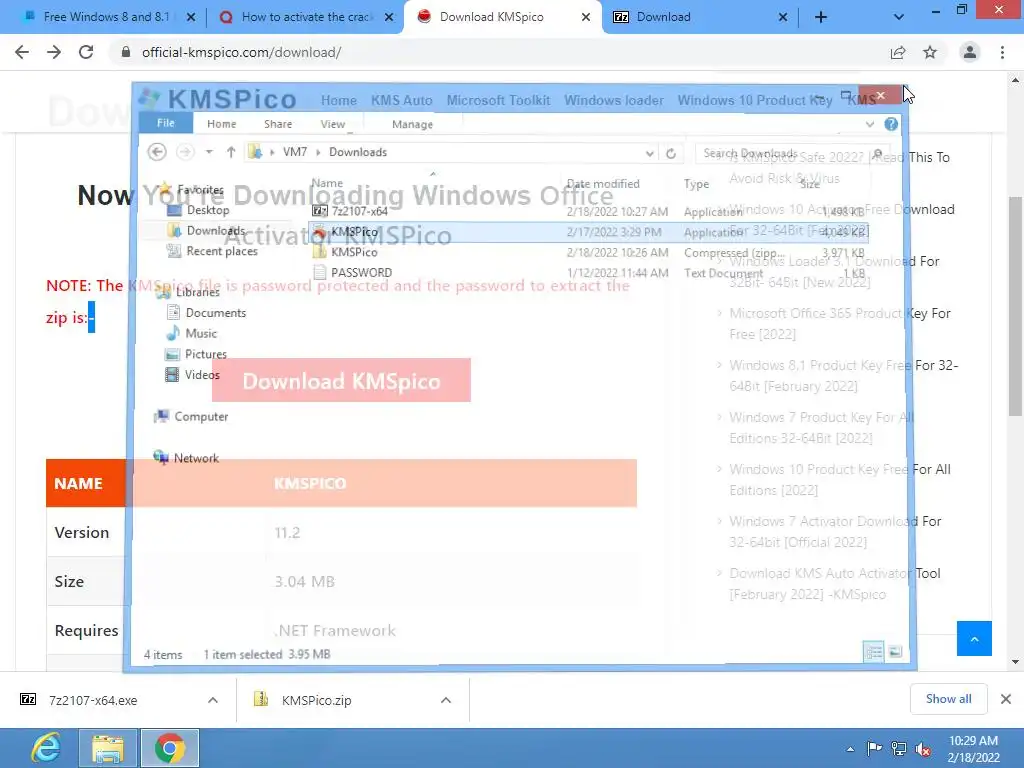Open Documents library in navigation pane
The image size is (1024, 768).
[x=216, y=313]
